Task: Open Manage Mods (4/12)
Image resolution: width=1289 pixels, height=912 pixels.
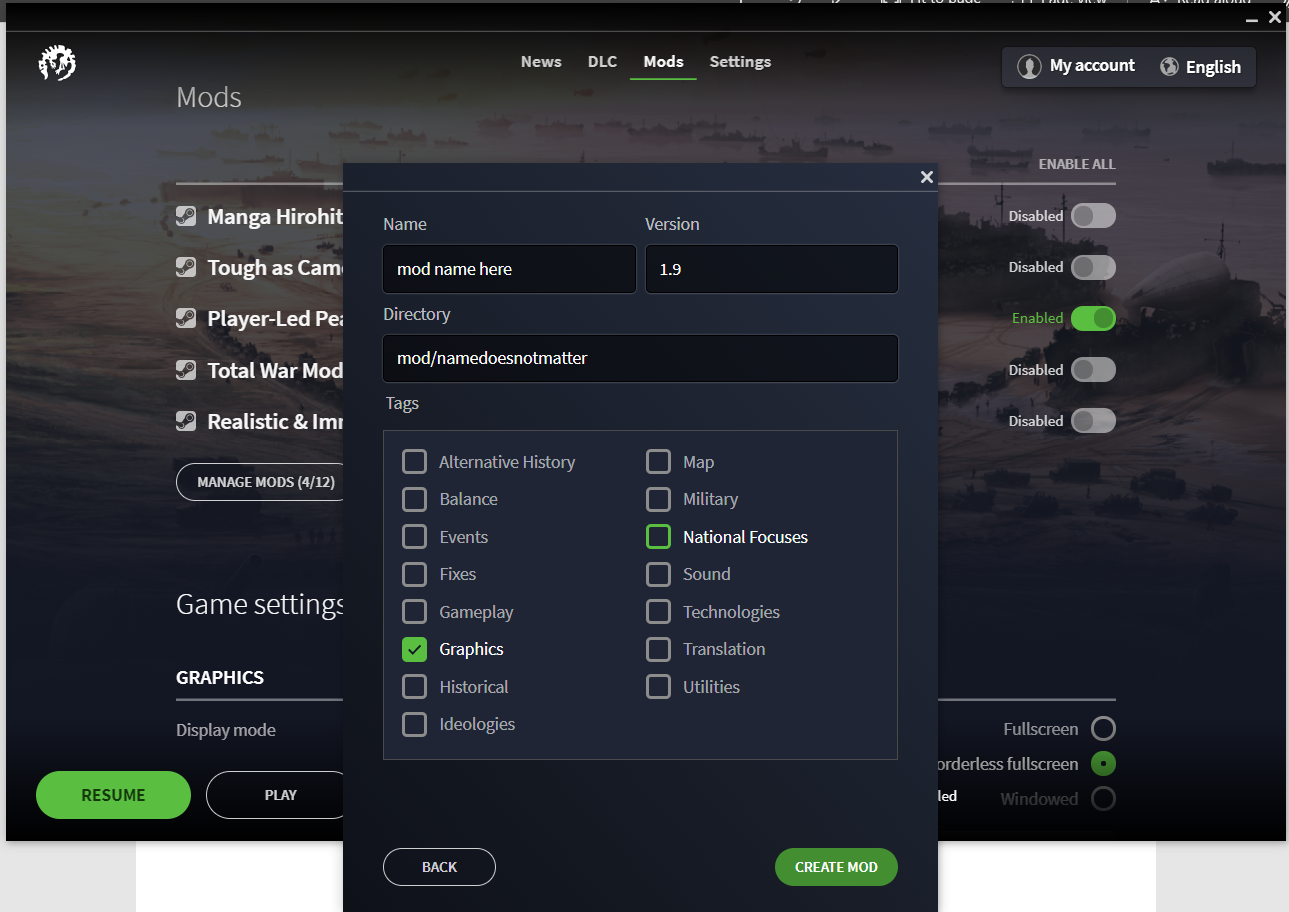Action: (261, 482)
